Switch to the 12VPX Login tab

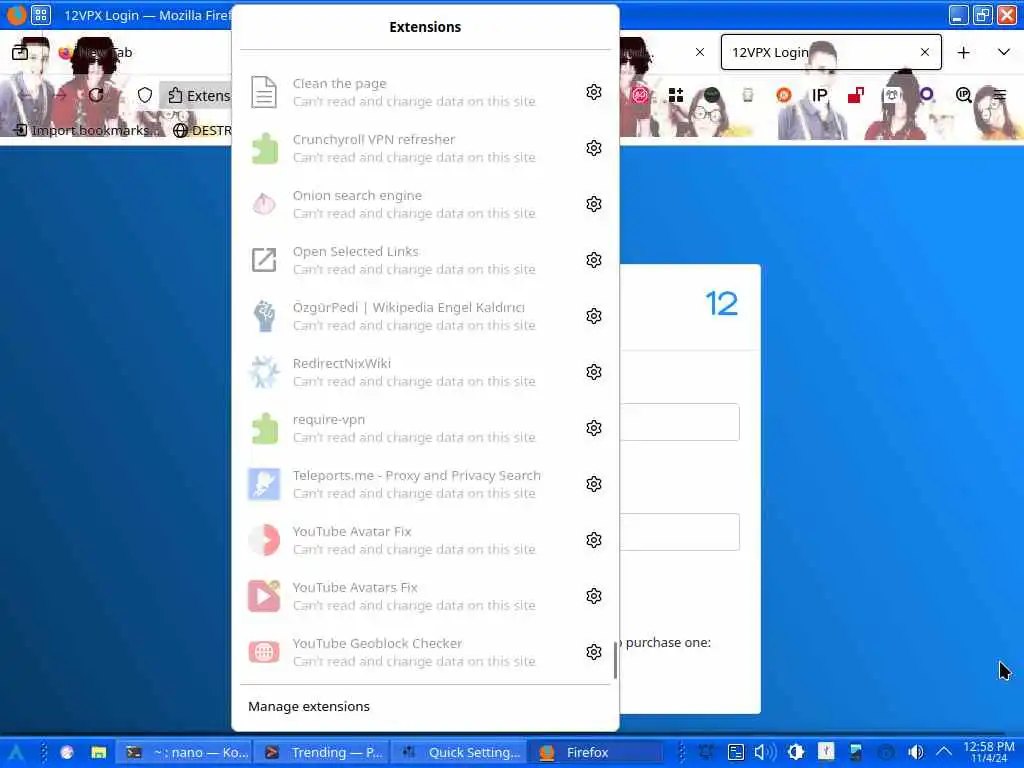831,52
